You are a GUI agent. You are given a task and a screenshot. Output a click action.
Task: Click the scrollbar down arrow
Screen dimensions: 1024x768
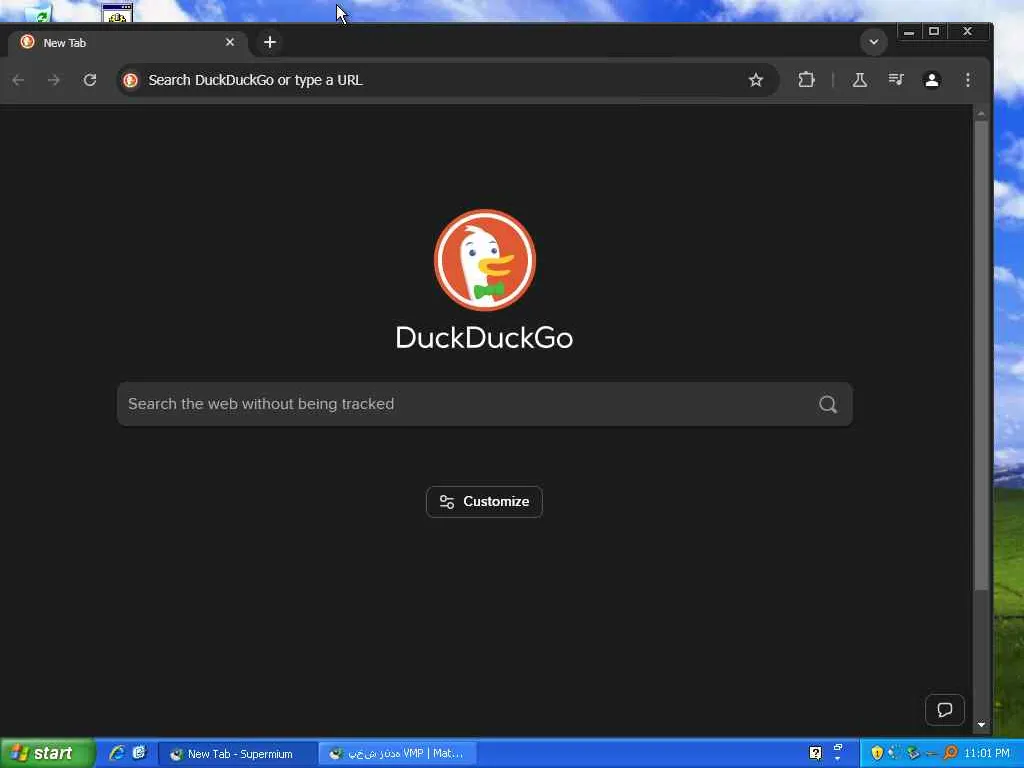[x=981, y=725]
